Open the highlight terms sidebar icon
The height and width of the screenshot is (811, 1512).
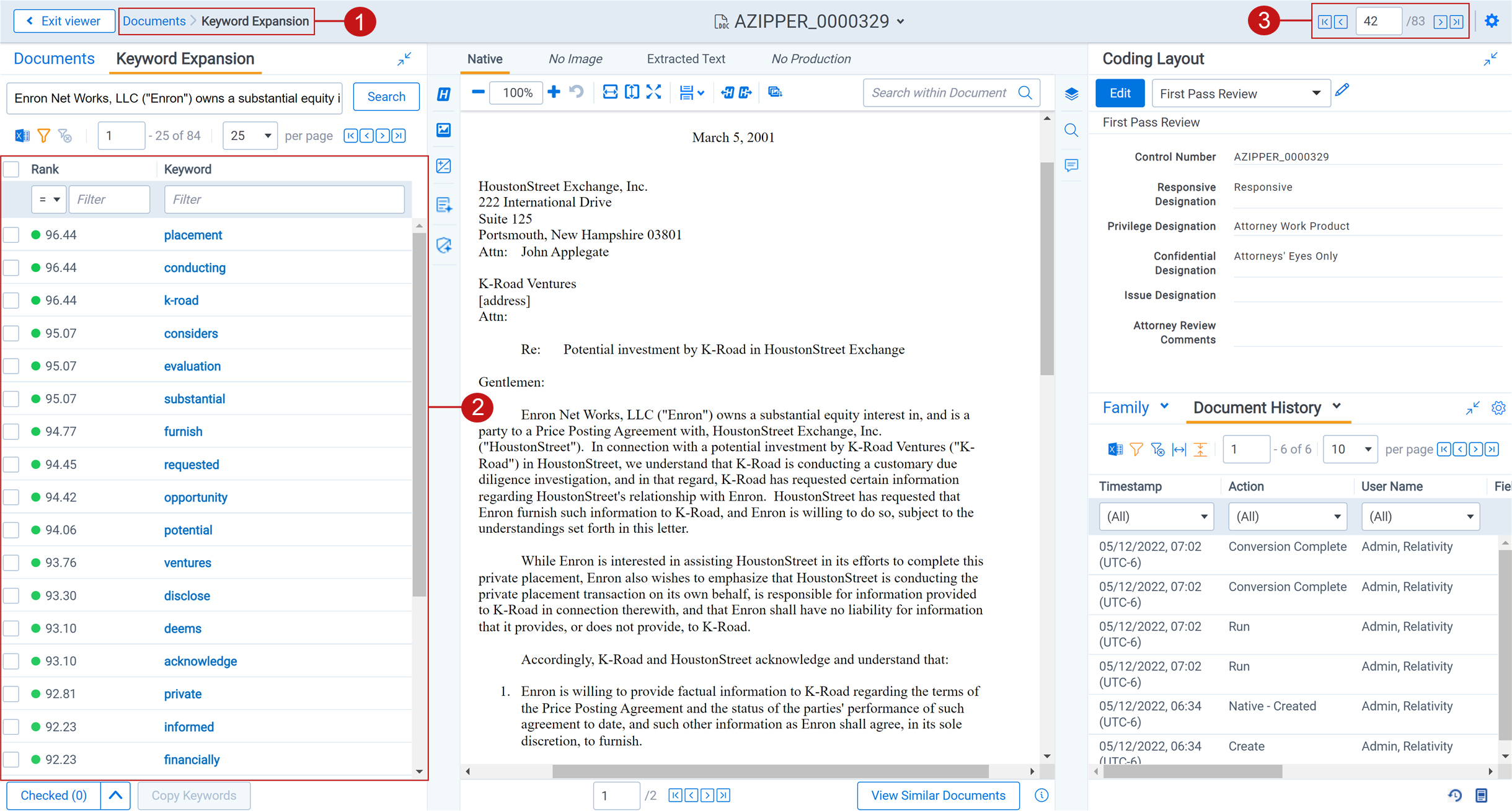point(444,94)
